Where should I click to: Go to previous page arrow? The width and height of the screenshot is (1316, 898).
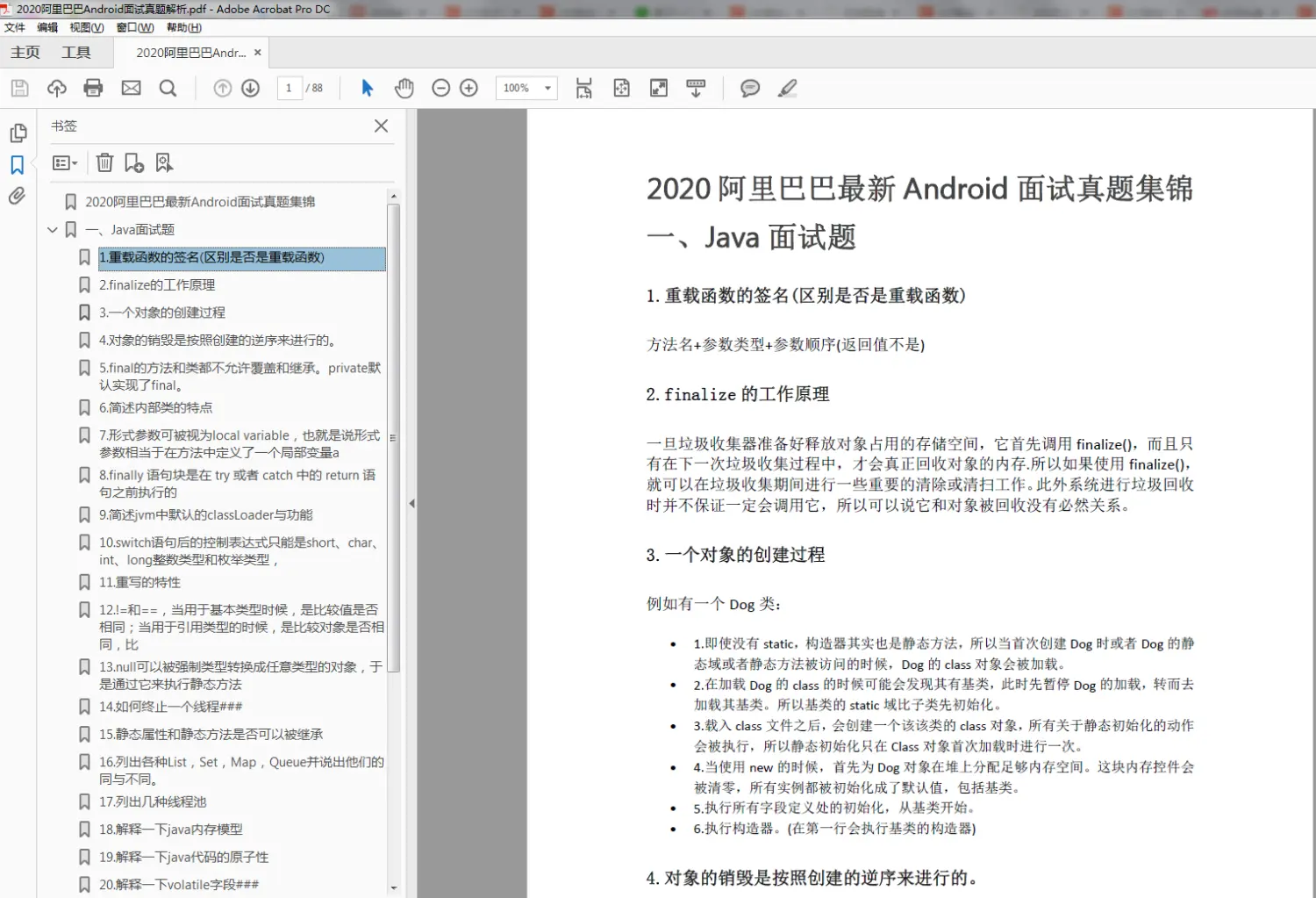(223, 88)
